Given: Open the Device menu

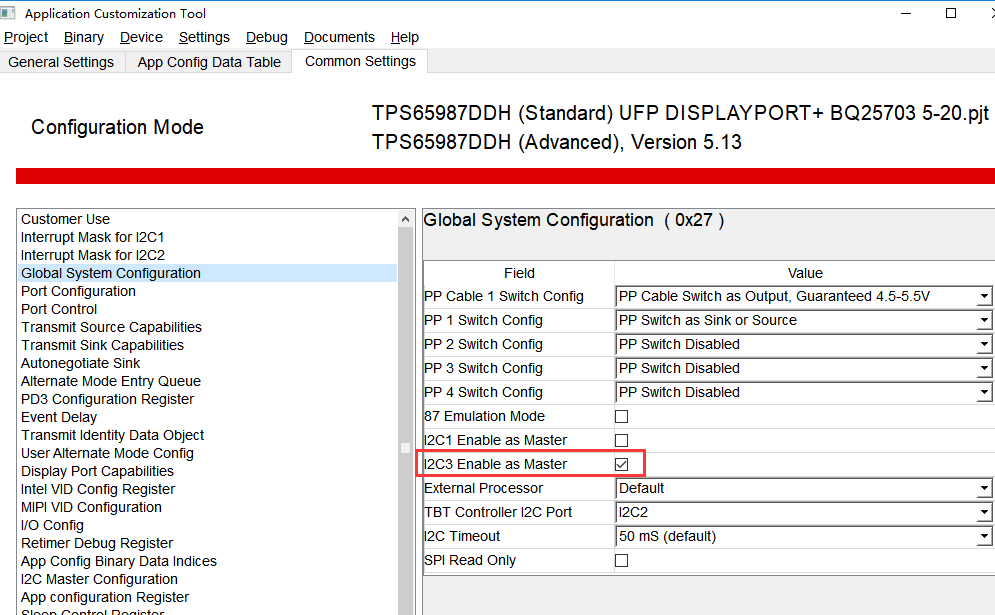Looking at the screenshot, I should coord(142,37).
